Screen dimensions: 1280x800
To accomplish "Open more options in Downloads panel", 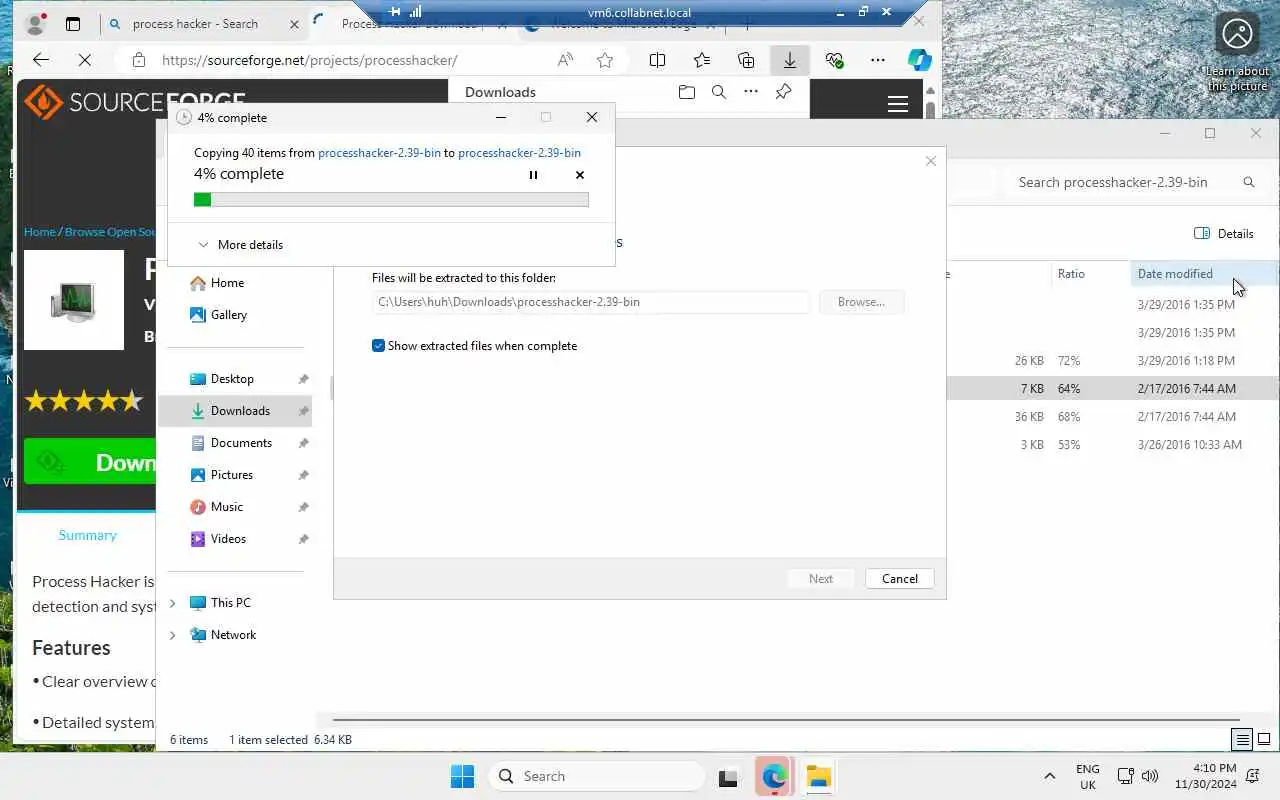I will [x=751, y=92].
